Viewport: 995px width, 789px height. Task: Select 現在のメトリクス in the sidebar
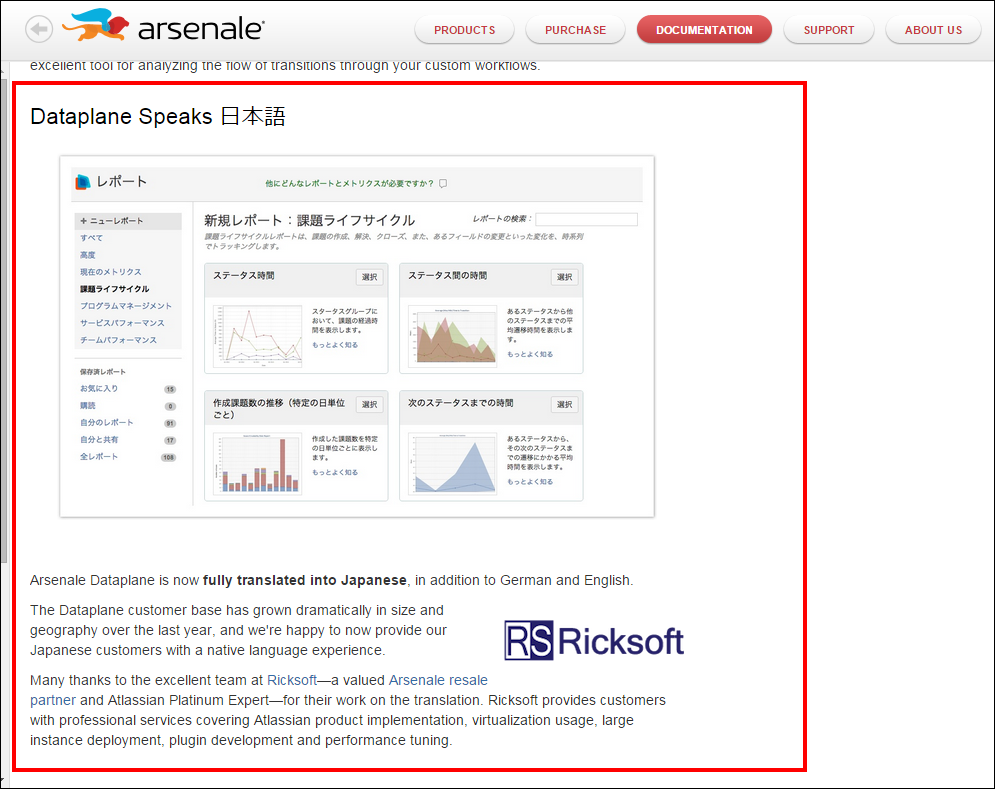tap(110, 272)
